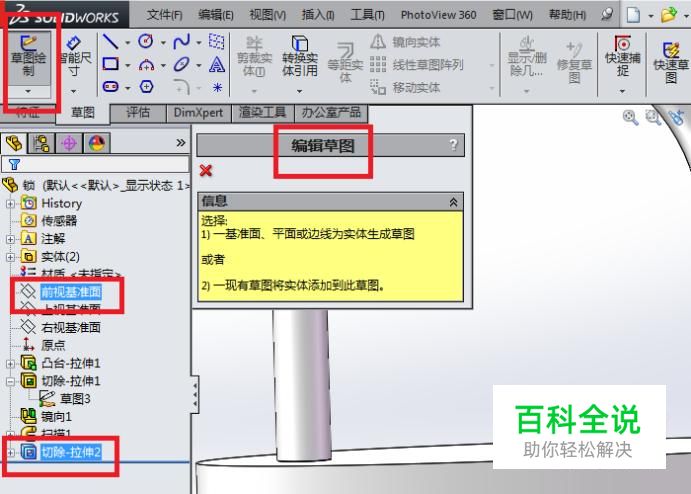Image resolution: width=691 pixels, height=494 pixels.
Task: Open the 插入(I) menu
Action: (x=318, y=15)
